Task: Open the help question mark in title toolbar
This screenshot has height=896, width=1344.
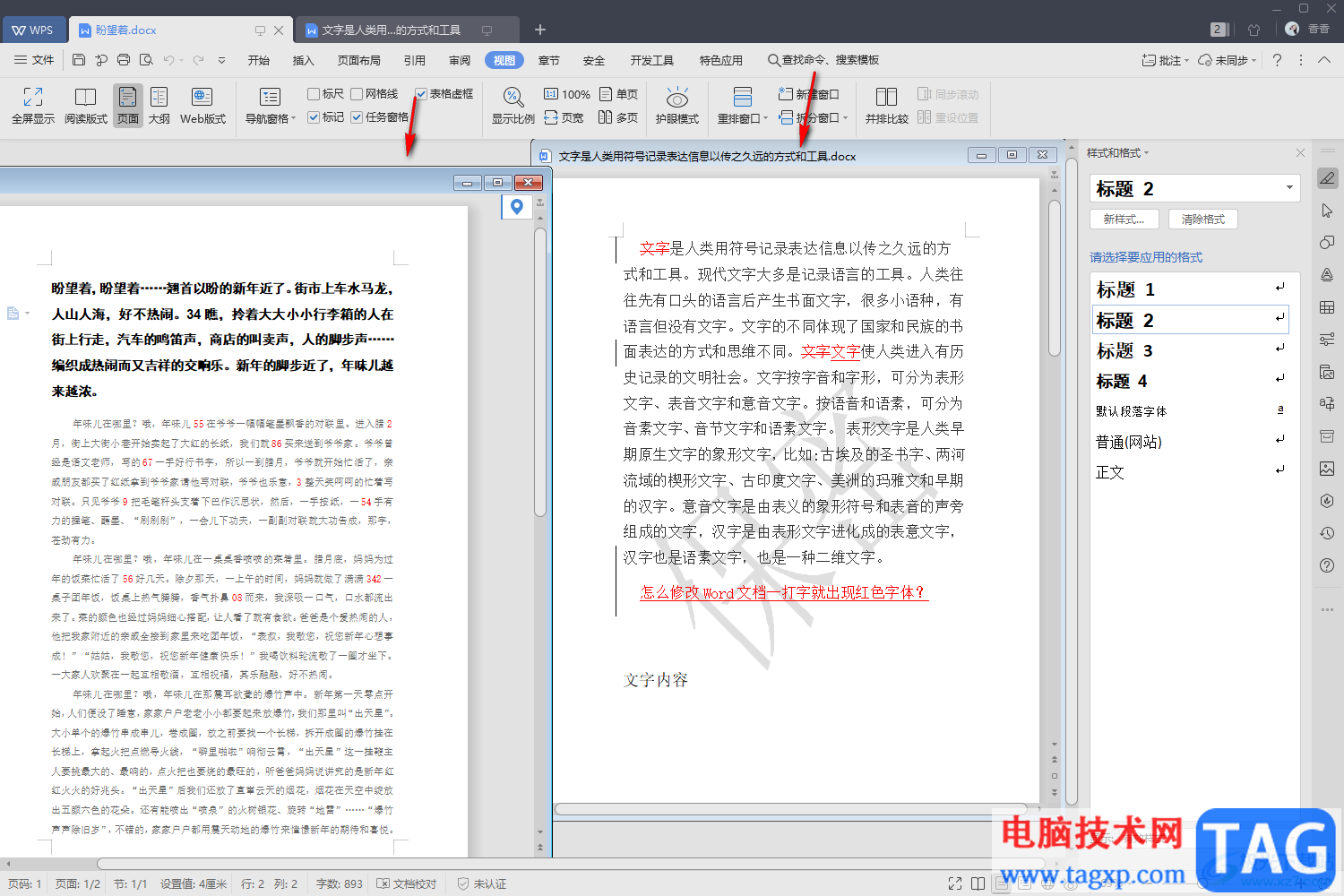Action: tap(1277, 60)
